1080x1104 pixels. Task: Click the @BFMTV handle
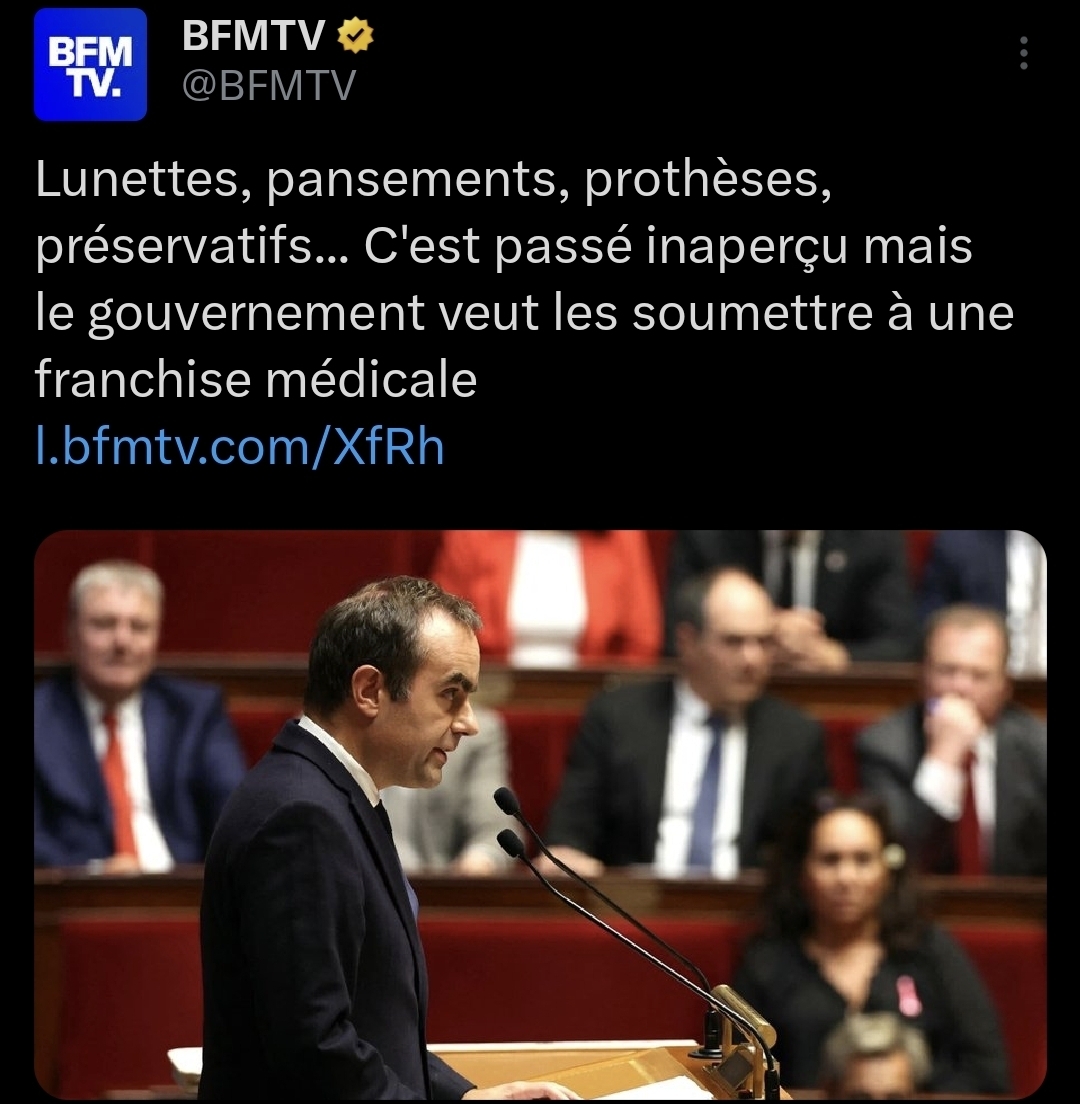(x=269, y=86)
